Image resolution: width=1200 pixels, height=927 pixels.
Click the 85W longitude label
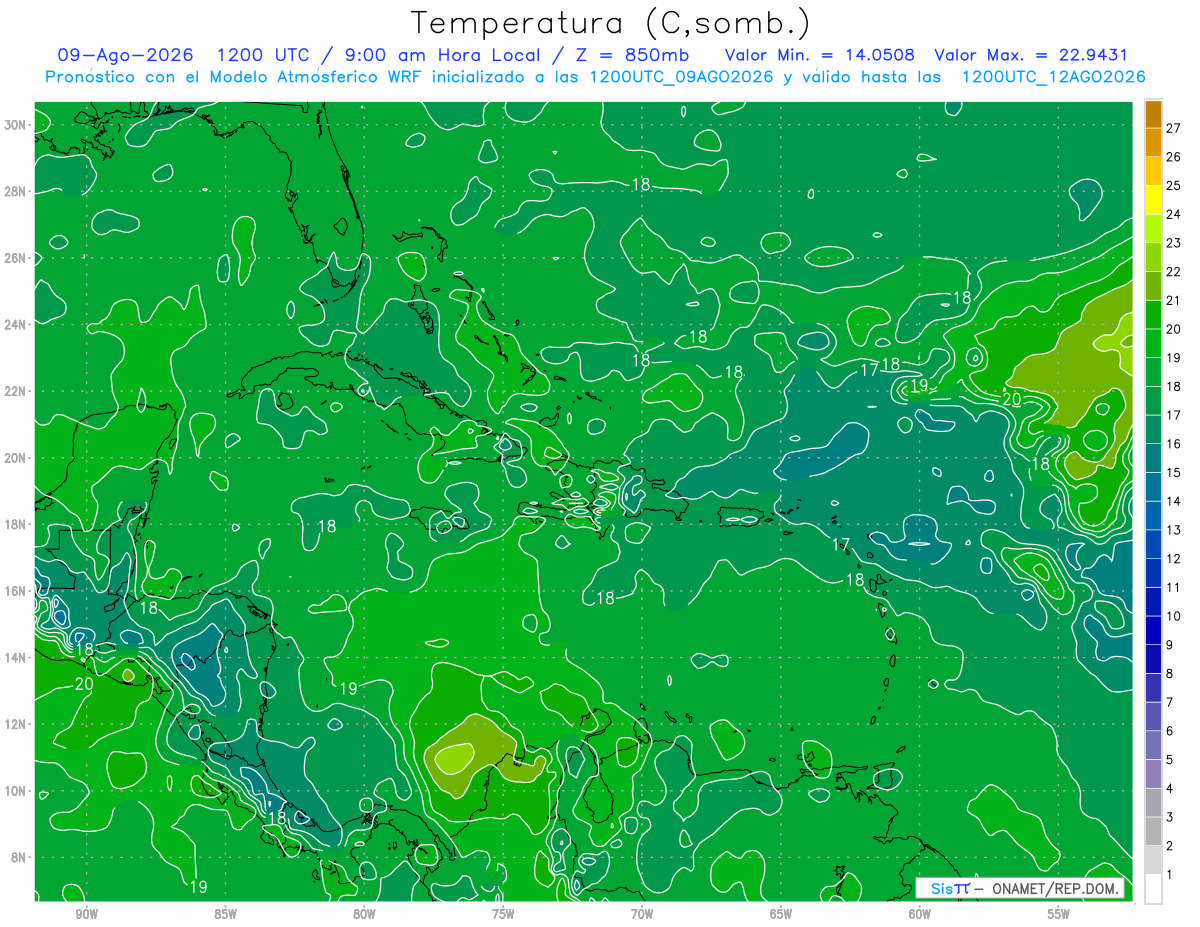point(225,915)
